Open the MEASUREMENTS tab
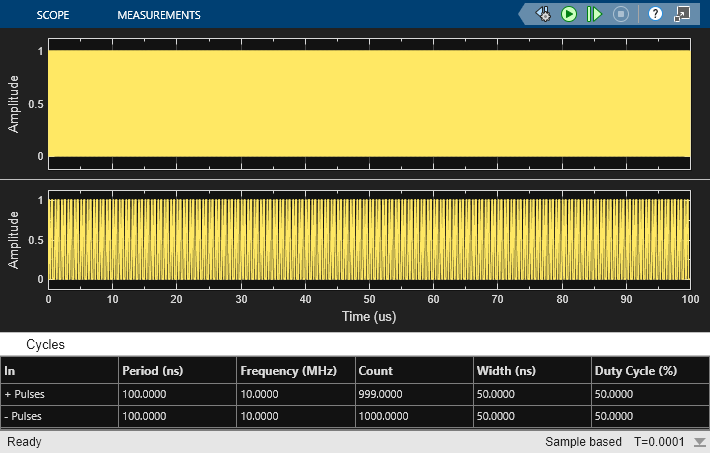 click(x=158, y=15)
